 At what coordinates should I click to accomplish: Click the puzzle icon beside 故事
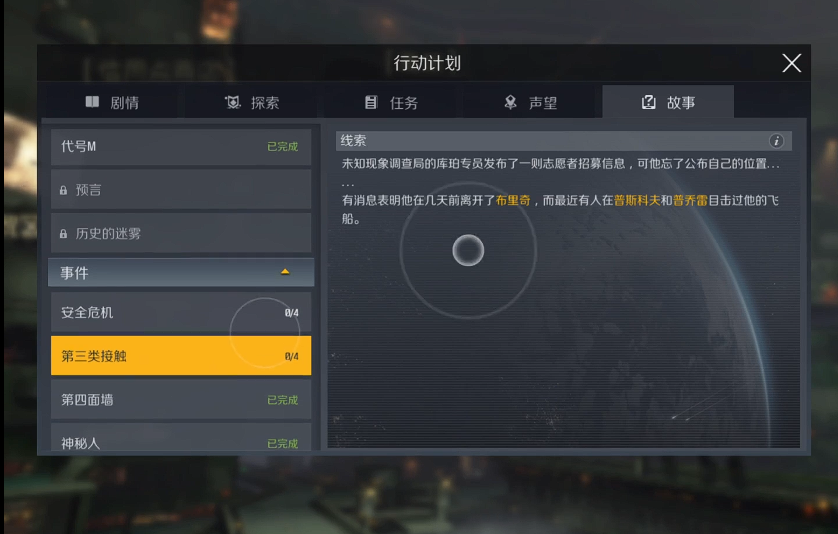click(648, 102)
